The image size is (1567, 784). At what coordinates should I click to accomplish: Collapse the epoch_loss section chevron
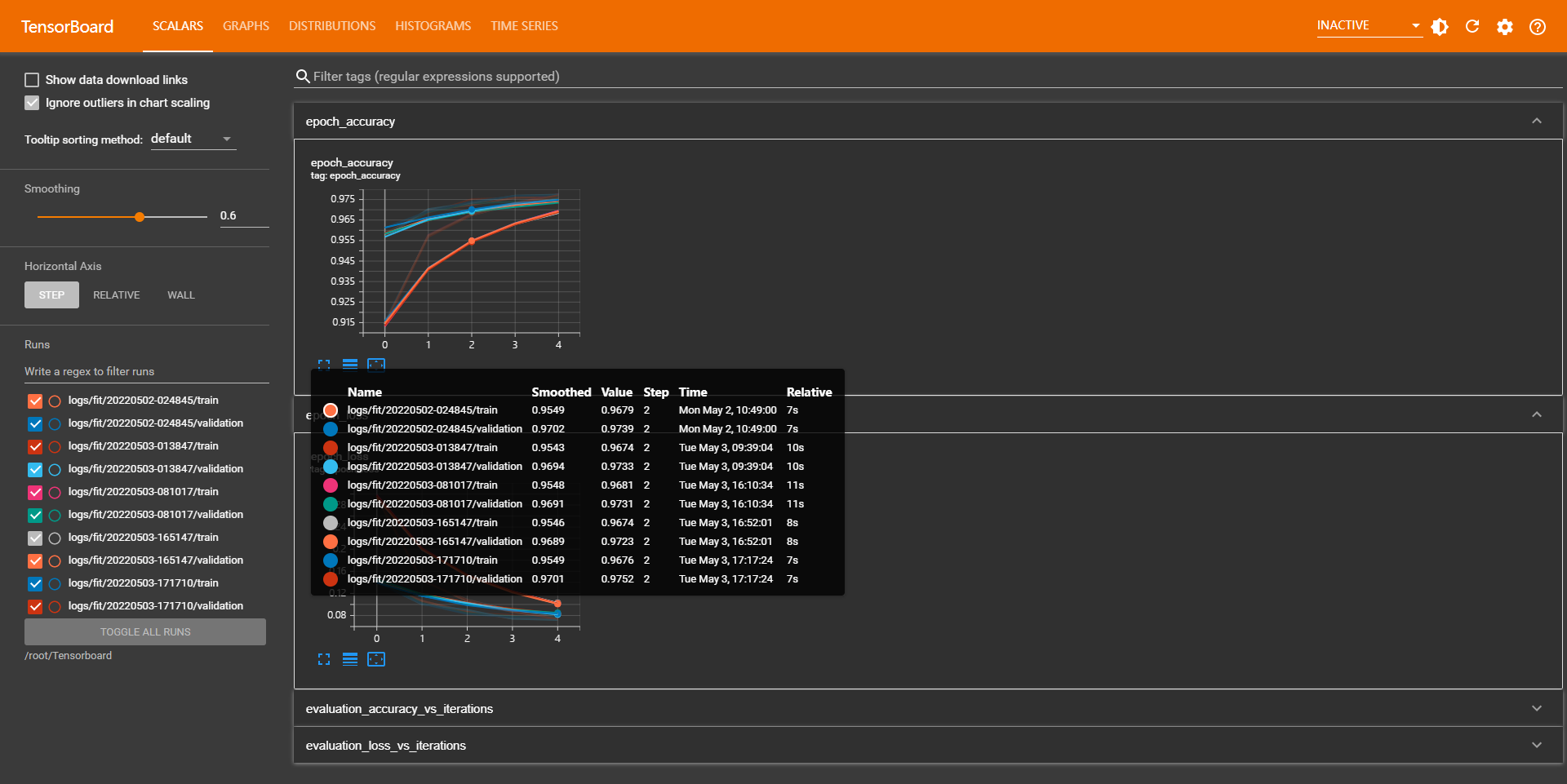1537,414
